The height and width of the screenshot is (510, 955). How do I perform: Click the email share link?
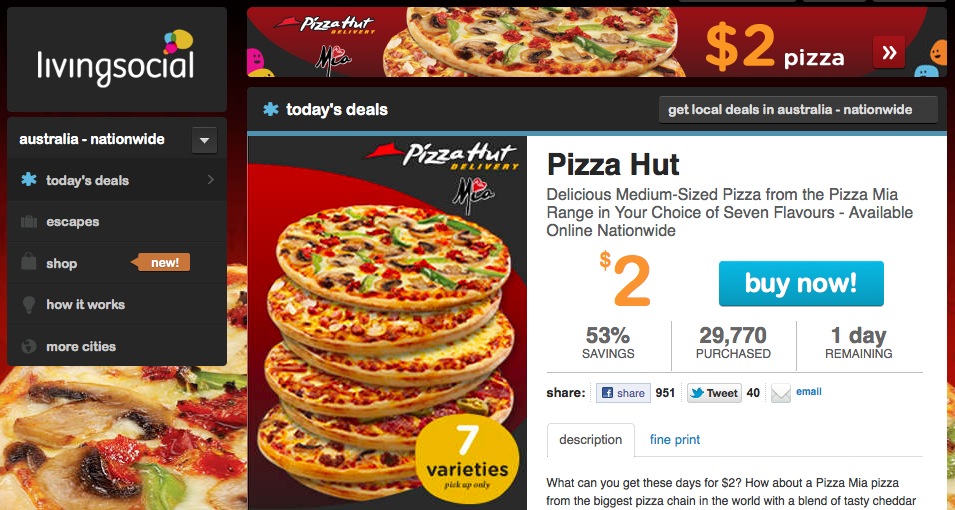809,392
